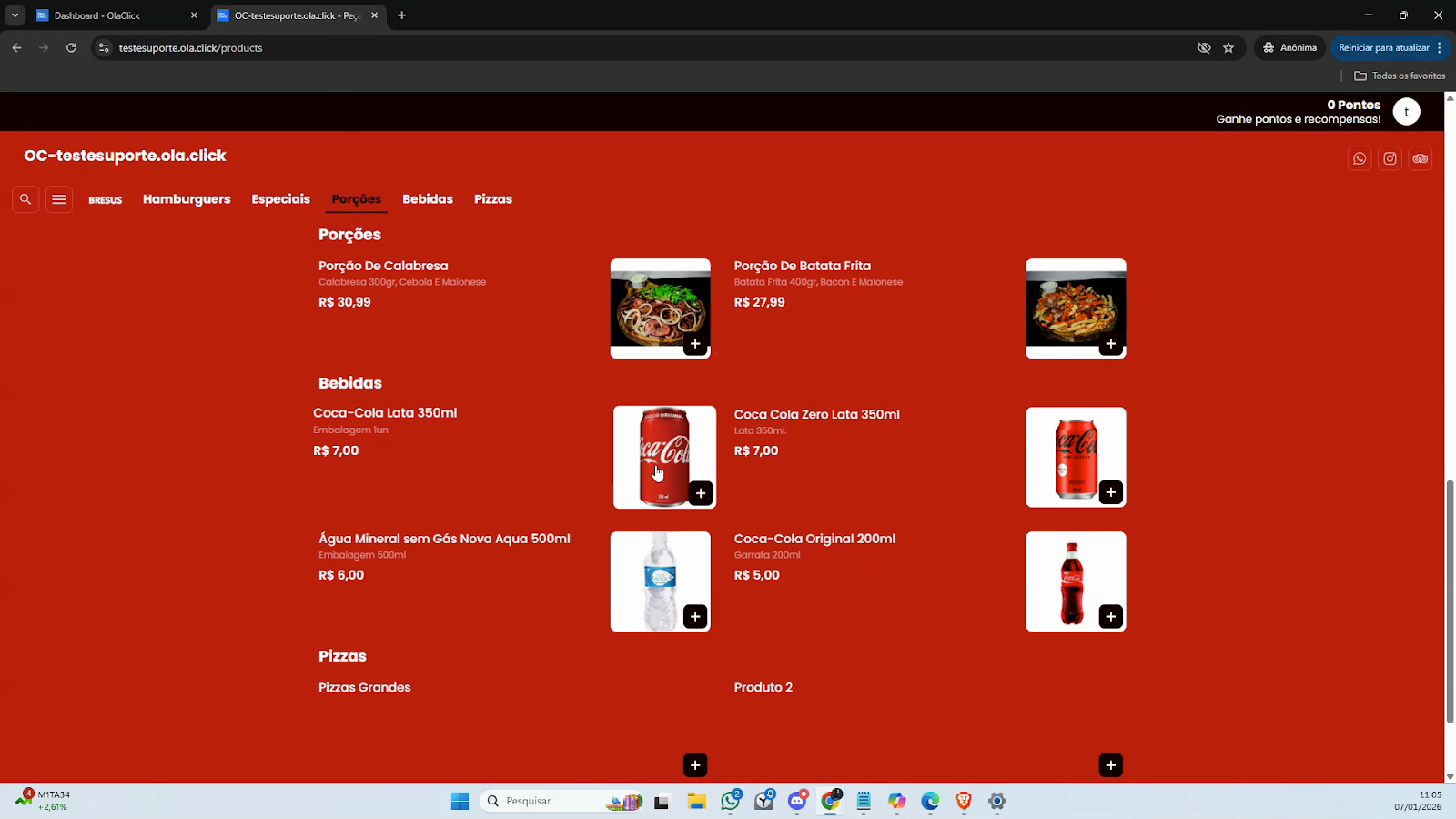This screenshot has width=1456, height=819.
Task: Open the hamburger category list menu
Action: pos(59,199)
